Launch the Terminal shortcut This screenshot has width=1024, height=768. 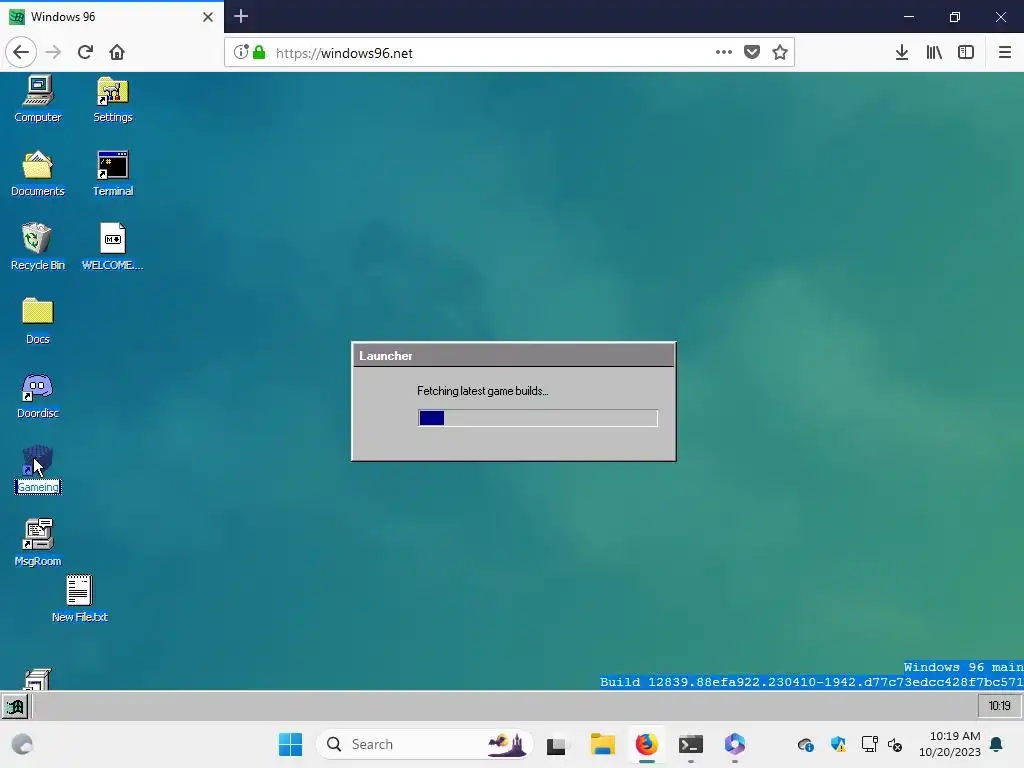tap(112, 174)
